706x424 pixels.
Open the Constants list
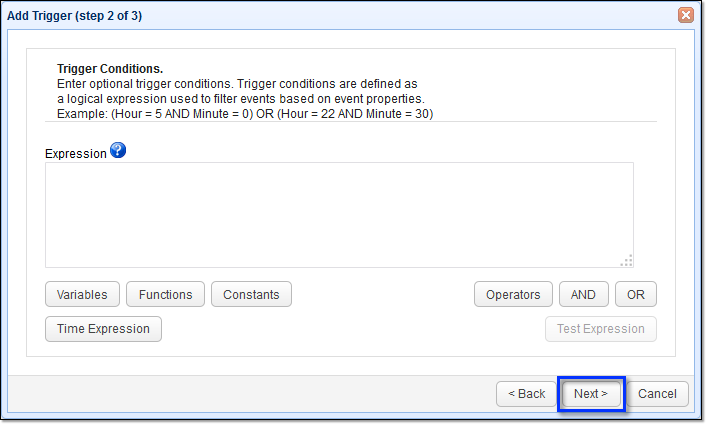pos(251,294)
